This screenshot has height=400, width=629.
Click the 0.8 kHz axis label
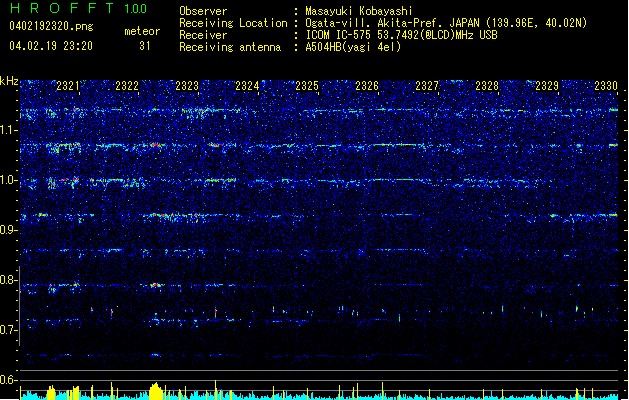9,280
